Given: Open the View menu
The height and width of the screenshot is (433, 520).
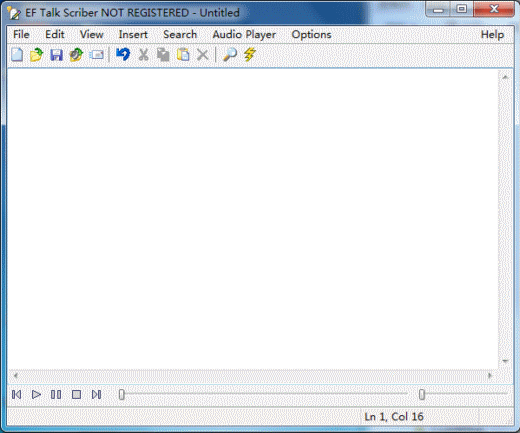Looking at the screenshot, I should pos(91,34).
